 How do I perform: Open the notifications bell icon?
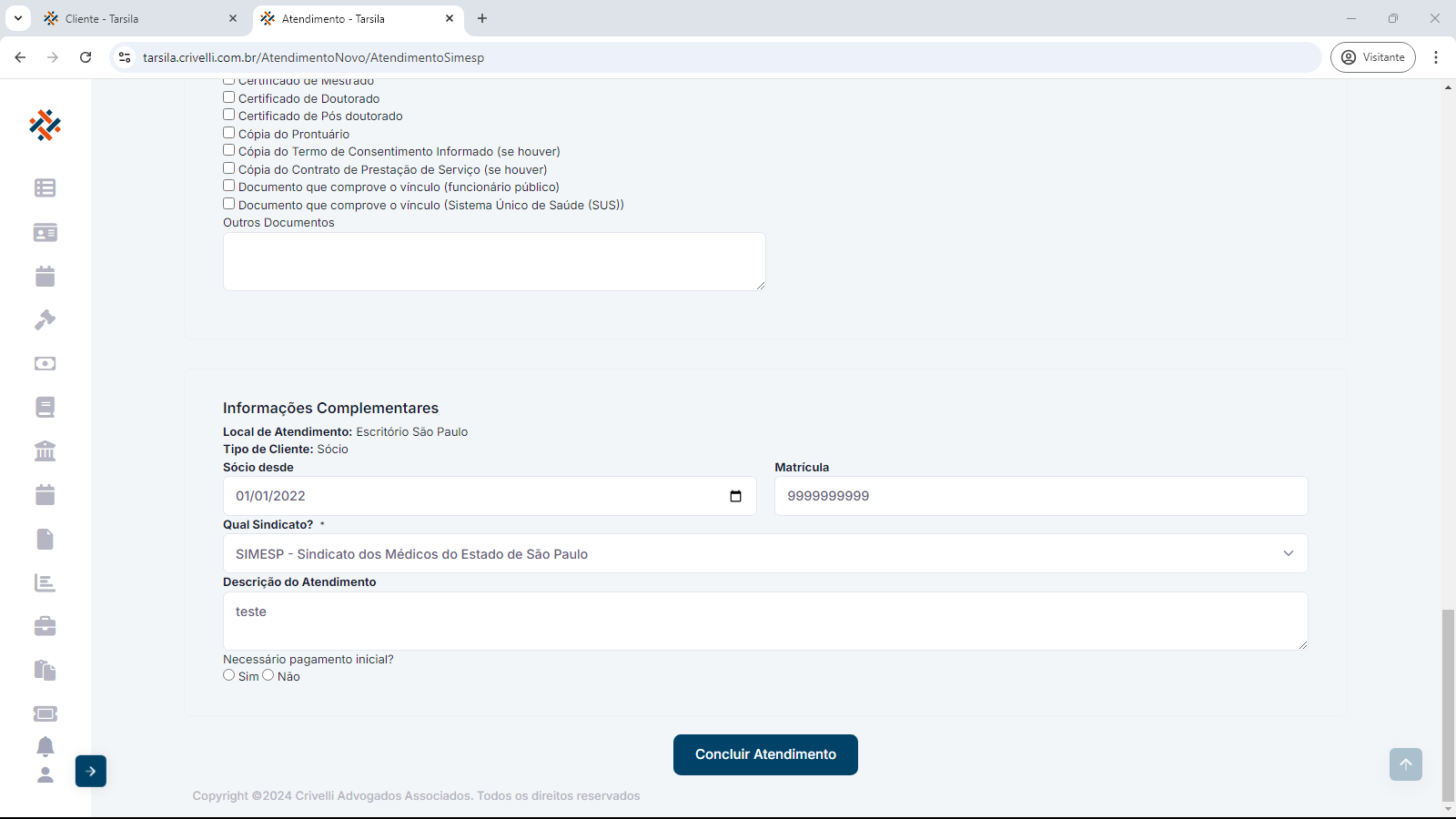tap(45, 746)
